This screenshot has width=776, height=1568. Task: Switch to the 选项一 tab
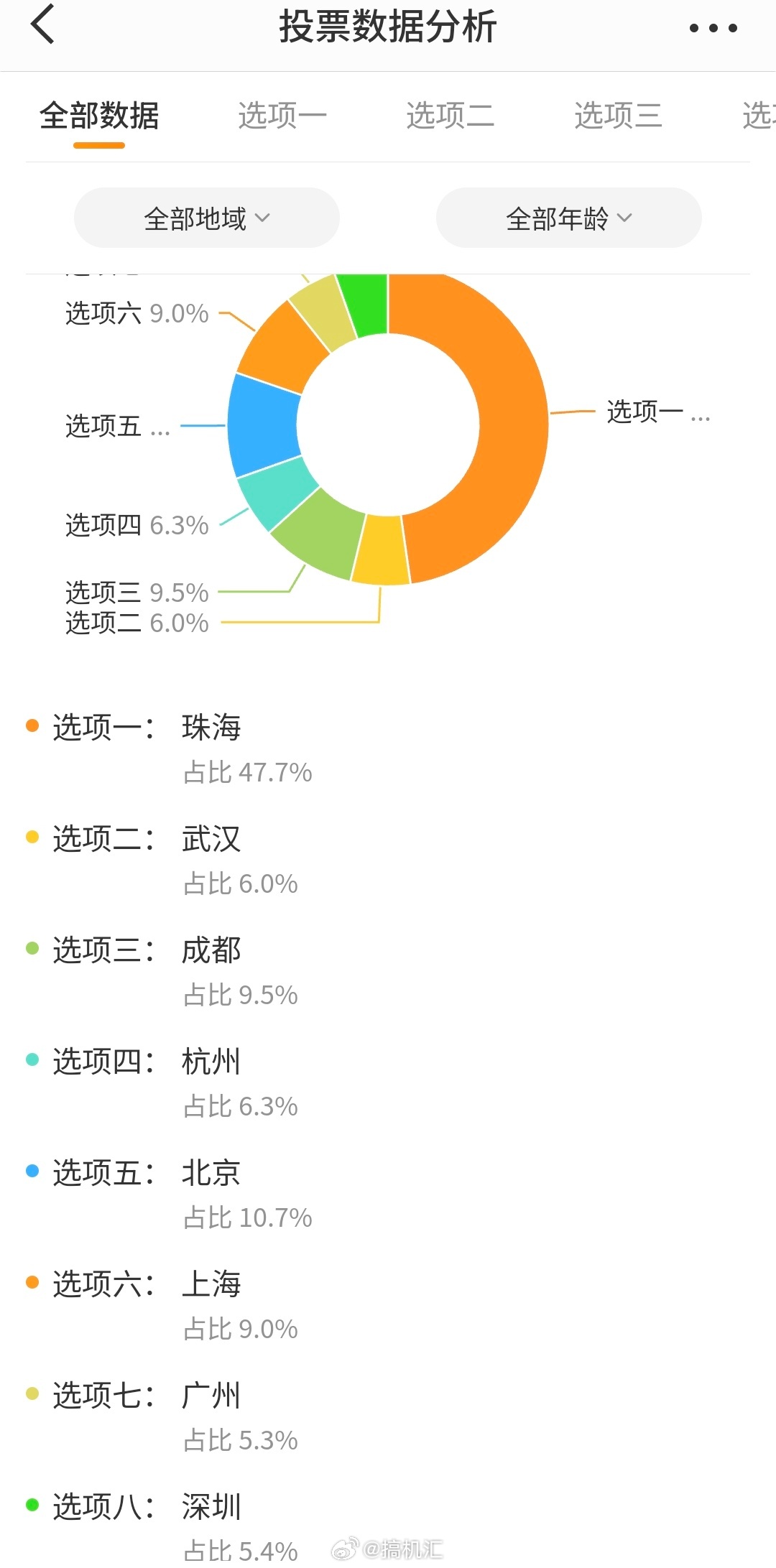click(x=282, y=116)
